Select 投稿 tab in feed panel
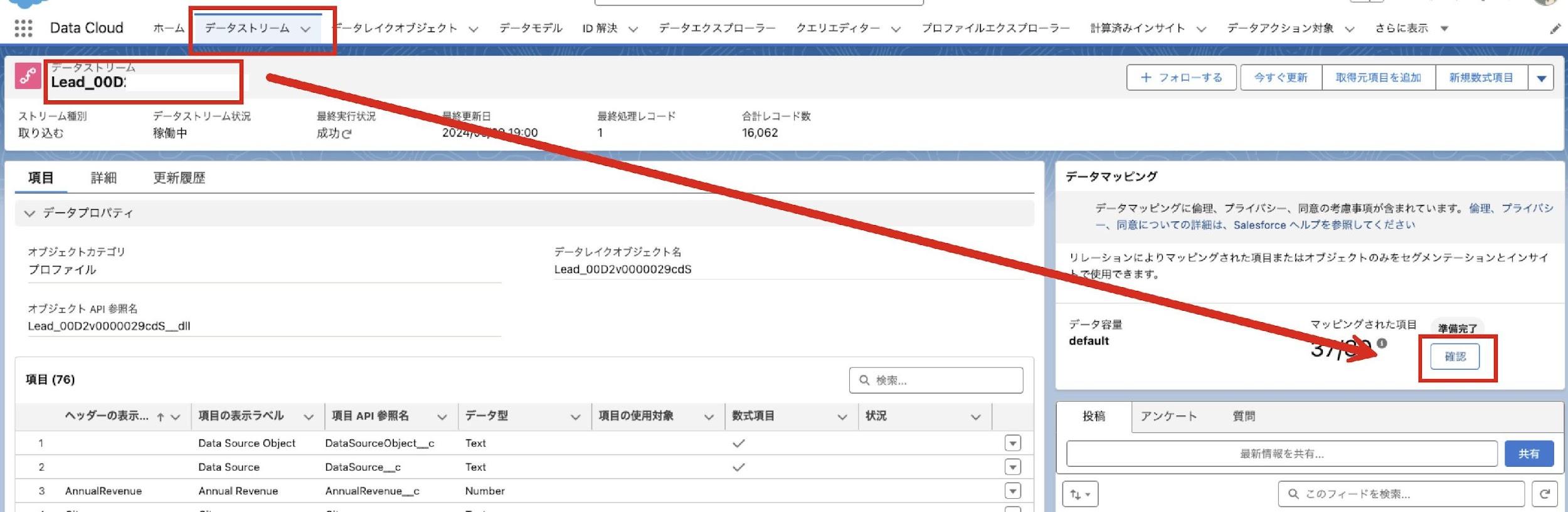 [x=1094, y=417]
